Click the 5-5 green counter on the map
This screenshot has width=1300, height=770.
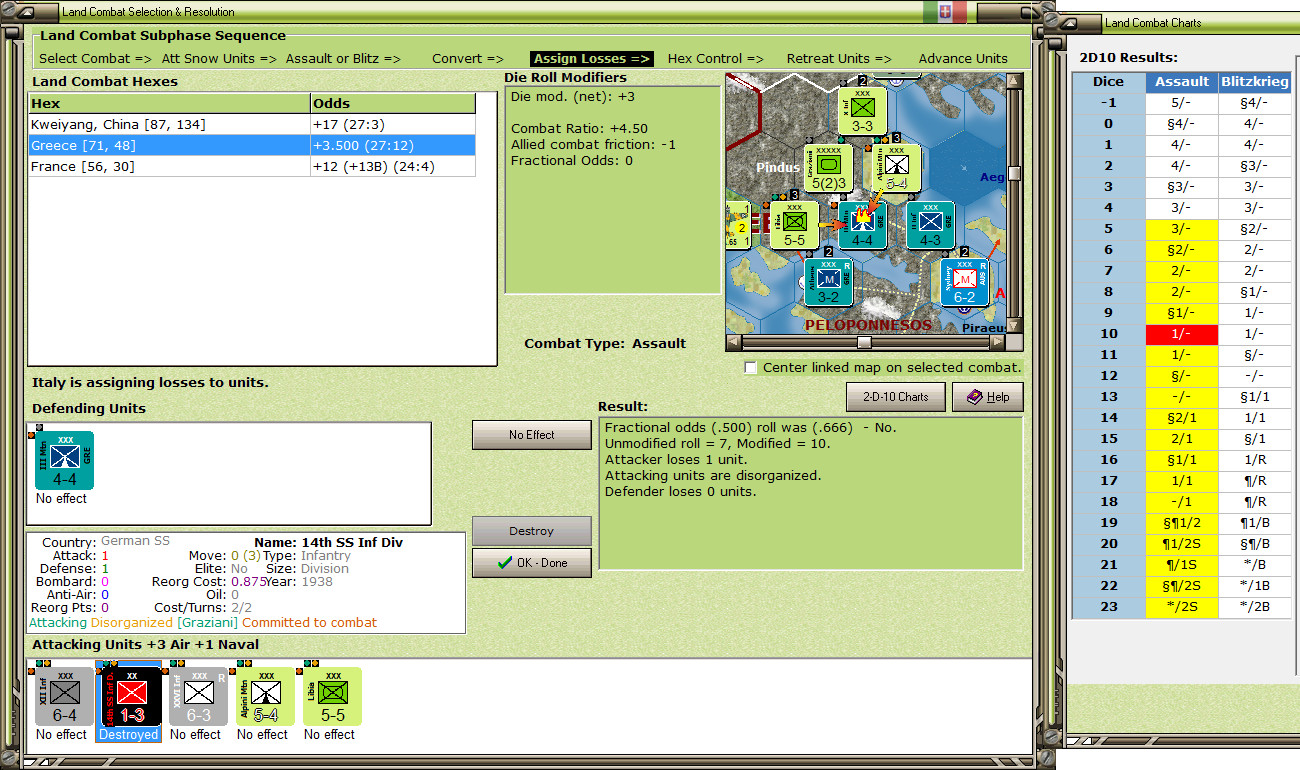click(x=795, y=226)
